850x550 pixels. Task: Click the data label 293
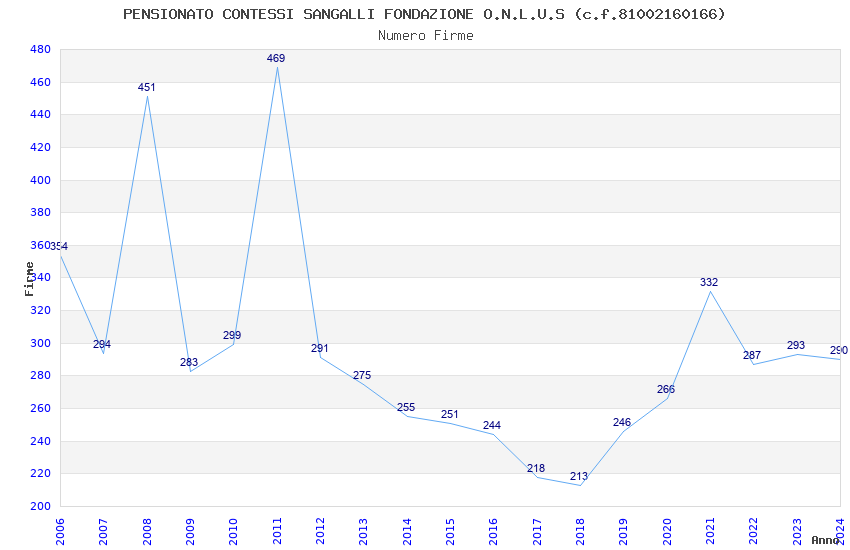[x=796, y=345]
